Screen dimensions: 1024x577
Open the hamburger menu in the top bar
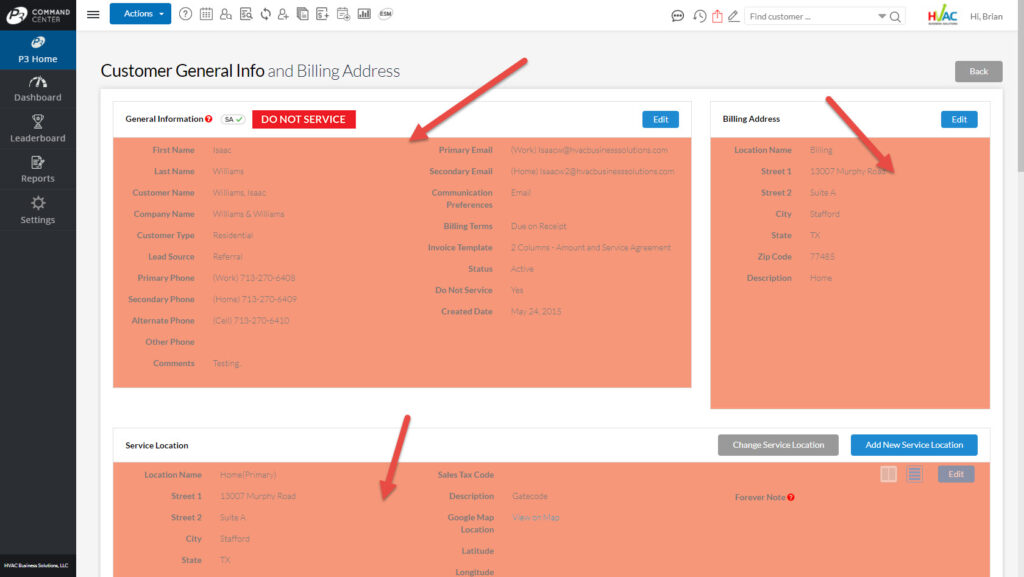93,14
